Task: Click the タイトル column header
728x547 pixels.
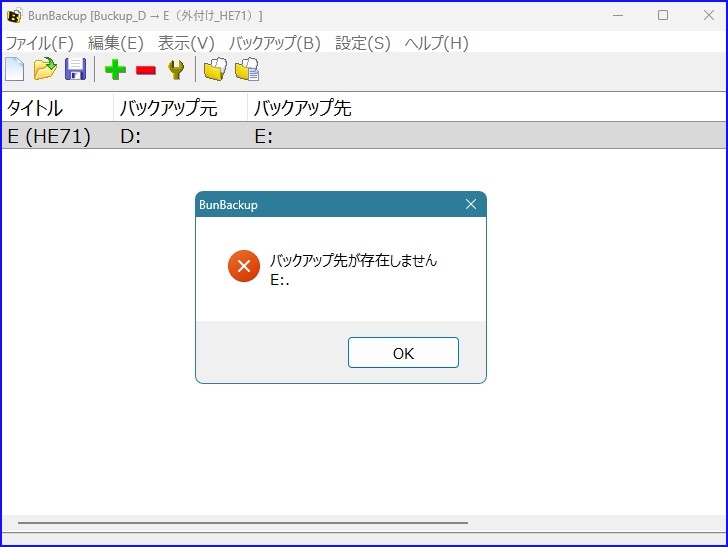Action: coord(58,108)
